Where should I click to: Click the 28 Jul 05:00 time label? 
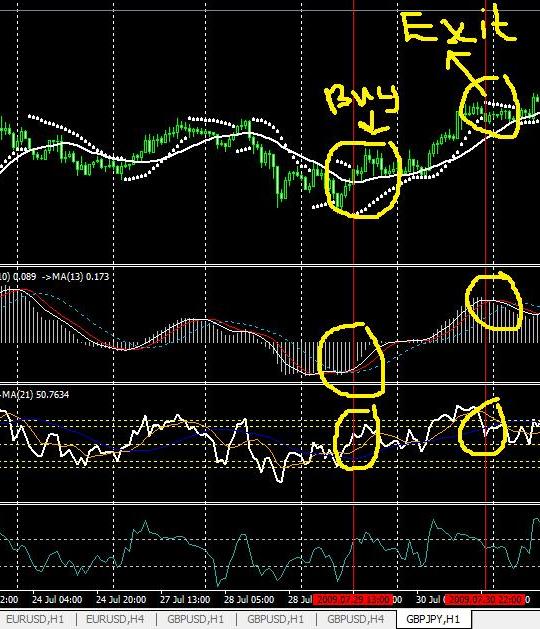coord(249,600)
